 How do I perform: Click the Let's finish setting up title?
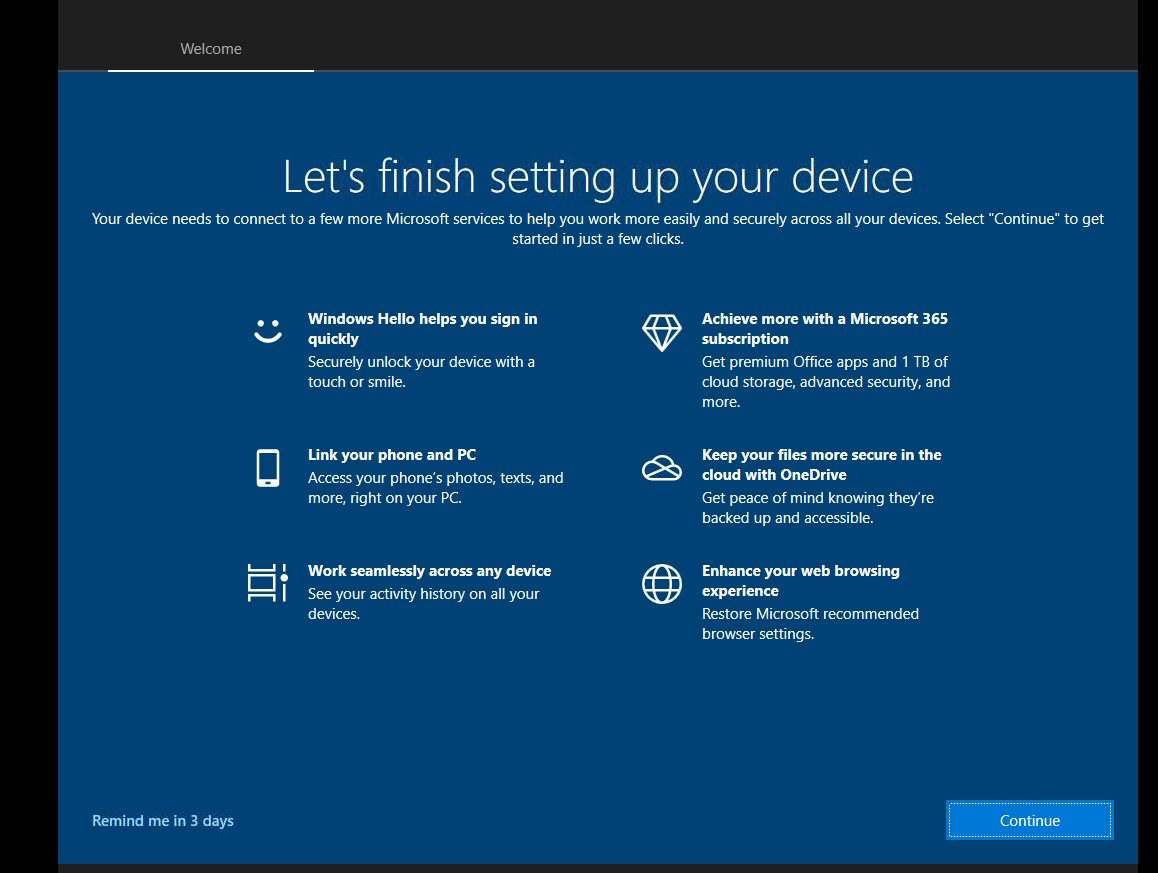click(598, 177)
